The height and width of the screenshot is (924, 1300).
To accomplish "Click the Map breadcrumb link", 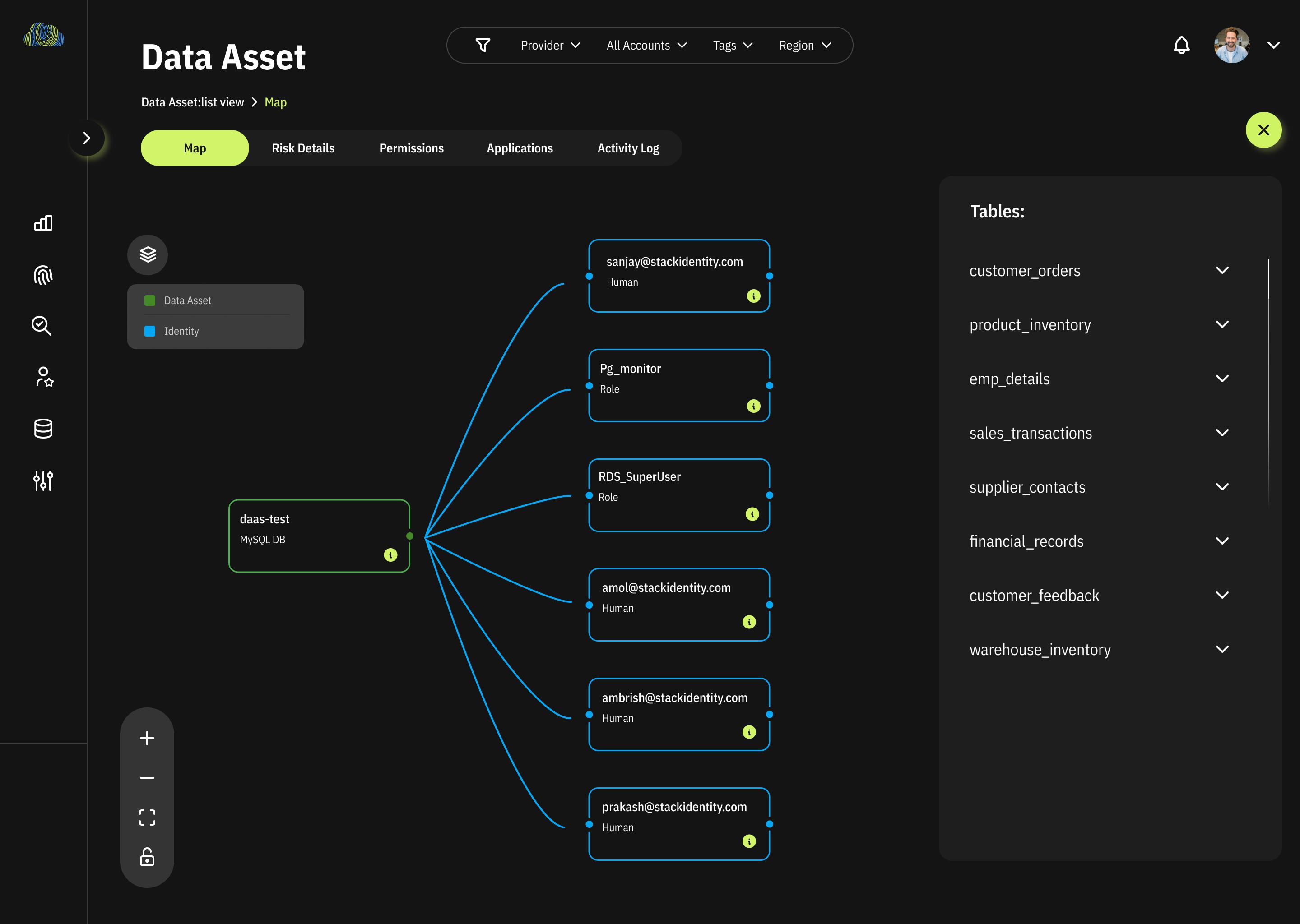I will click(275, 102).
